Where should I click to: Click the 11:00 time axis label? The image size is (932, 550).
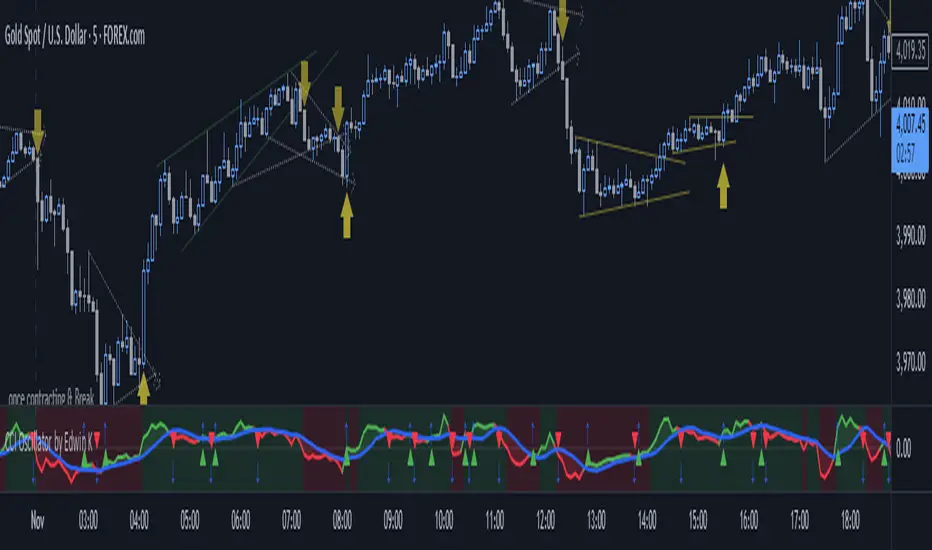(x=495, y=521)
